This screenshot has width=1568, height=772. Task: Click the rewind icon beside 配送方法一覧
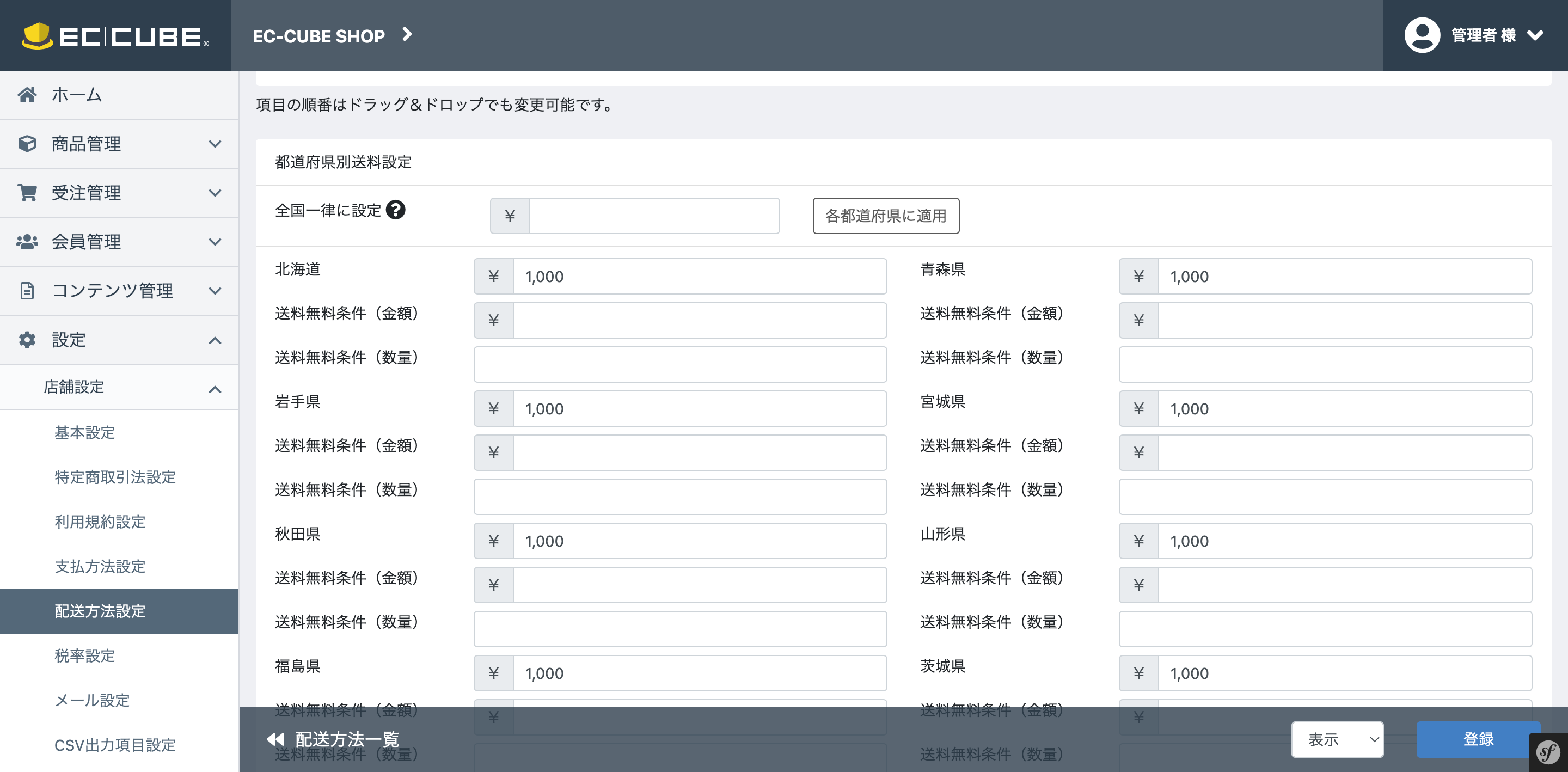(x=275, y=739)
